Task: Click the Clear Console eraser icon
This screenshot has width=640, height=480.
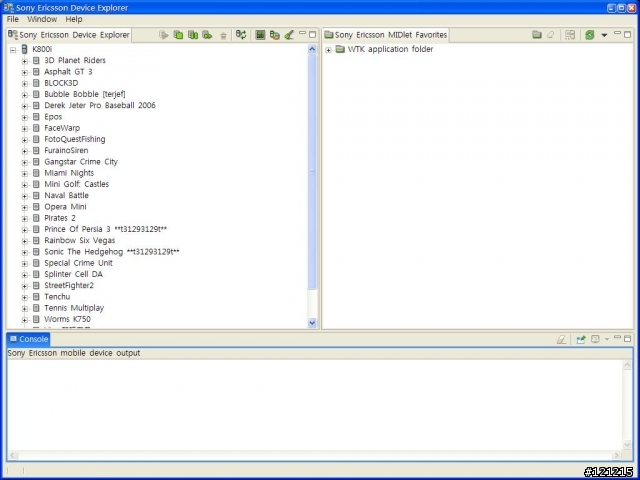Action: pyautogui.click(x=562, y=339)
